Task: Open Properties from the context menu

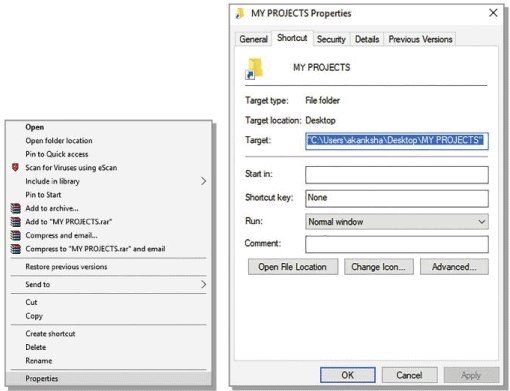Action: coord(108,378)
